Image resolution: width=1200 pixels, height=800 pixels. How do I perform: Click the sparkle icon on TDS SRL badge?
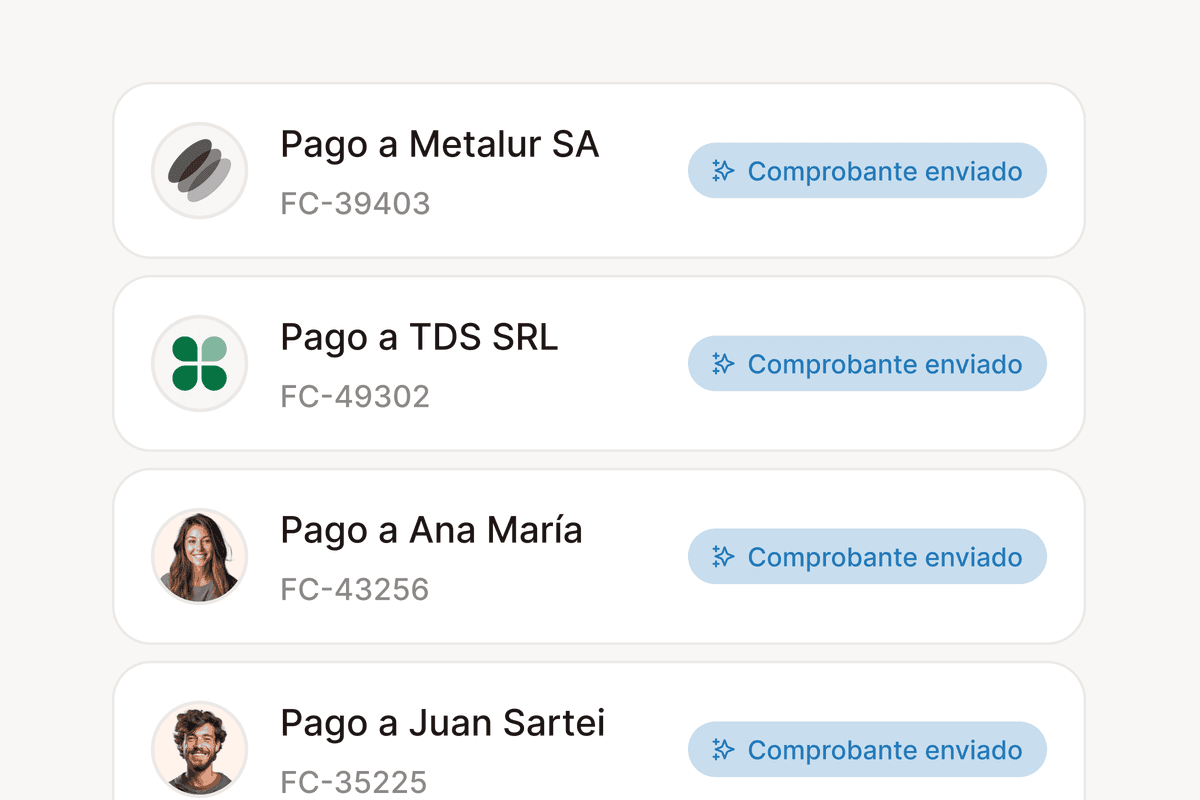721,363
